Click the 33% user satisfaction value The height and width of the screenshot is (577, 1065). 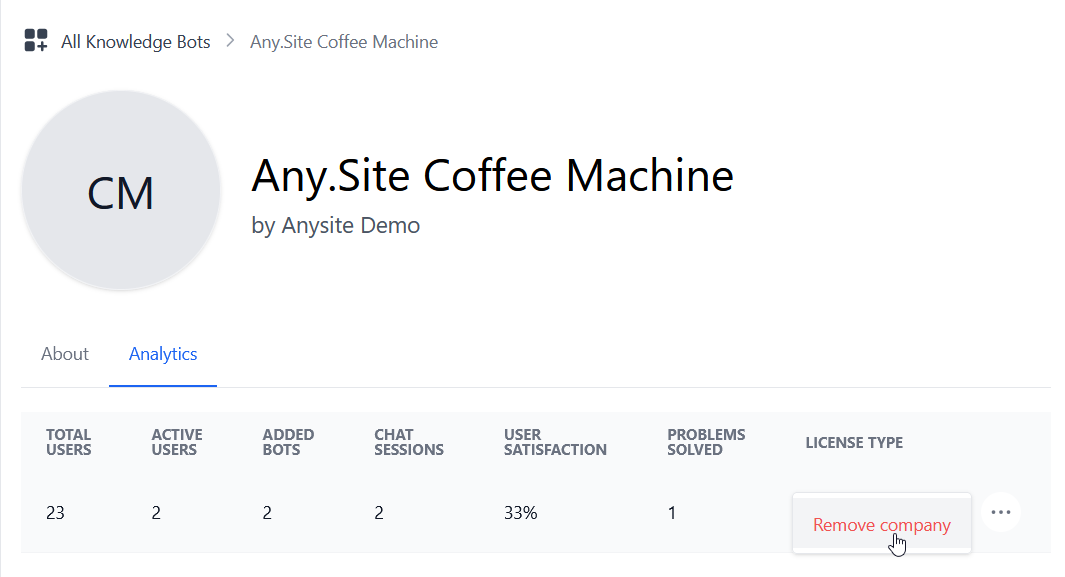click(x=521, y=513)
